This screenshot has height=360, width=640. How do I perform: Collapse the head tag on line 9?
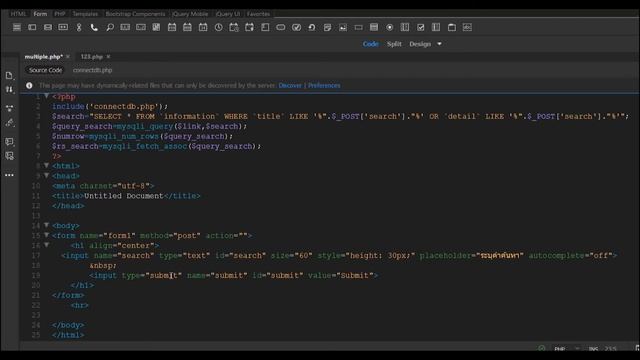(x=47, y=176)
